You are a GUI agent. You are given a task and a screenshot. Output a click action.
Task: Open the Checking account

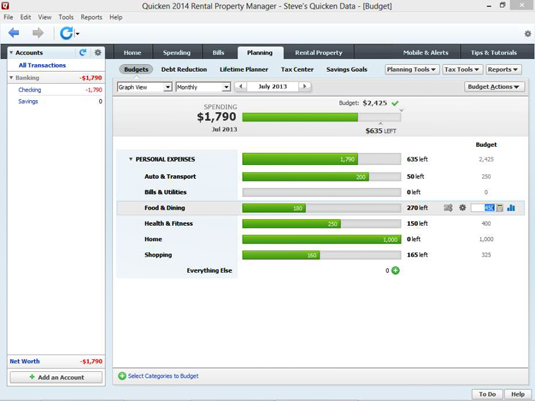coord(30,90)
